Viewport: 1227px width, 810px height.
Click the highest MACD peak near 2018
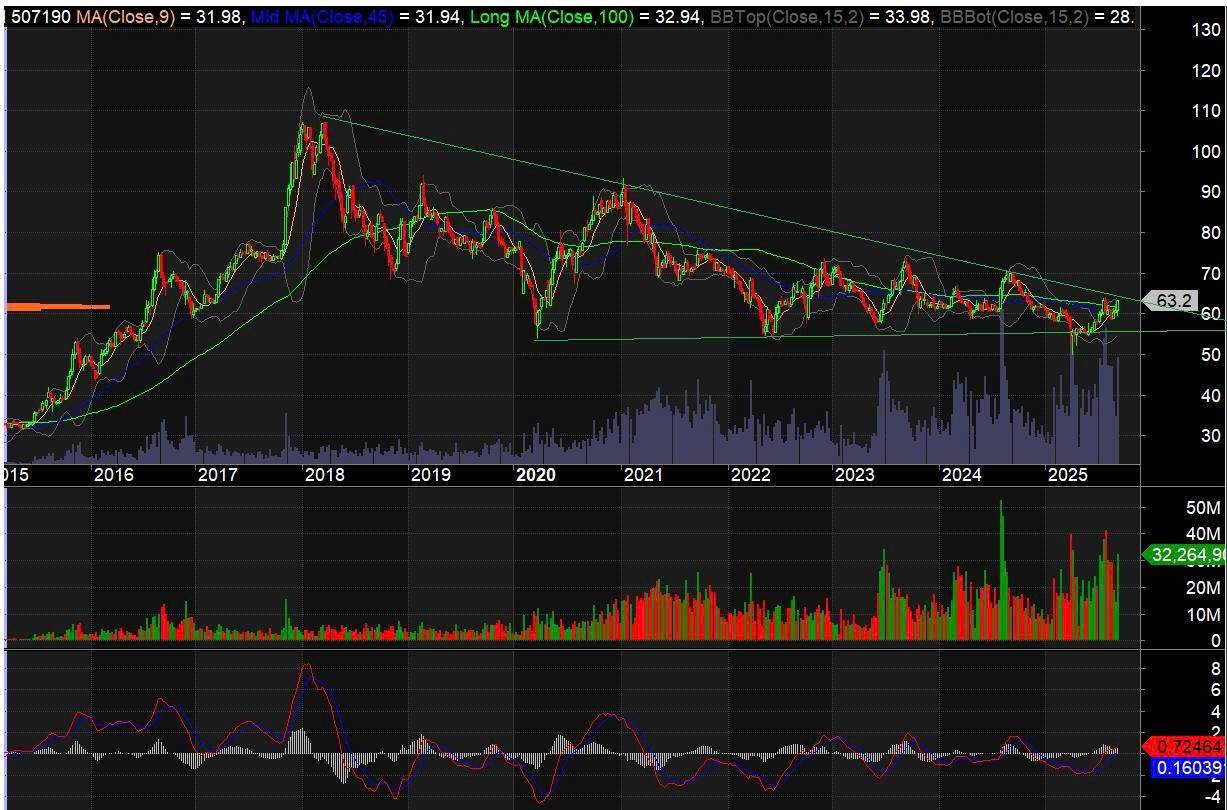(x=308, y=665)
